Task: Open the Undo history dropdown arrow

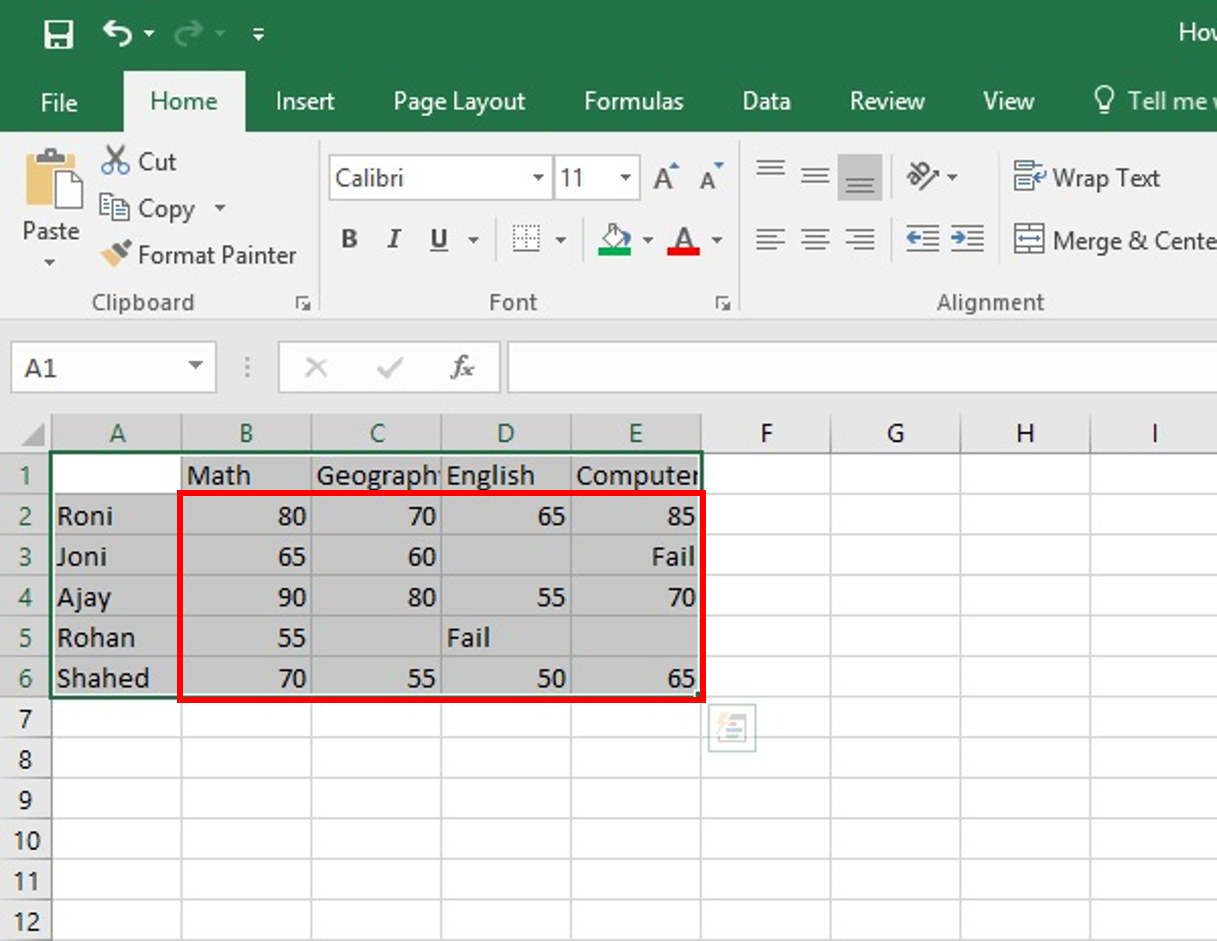Action: pos(149,35)
